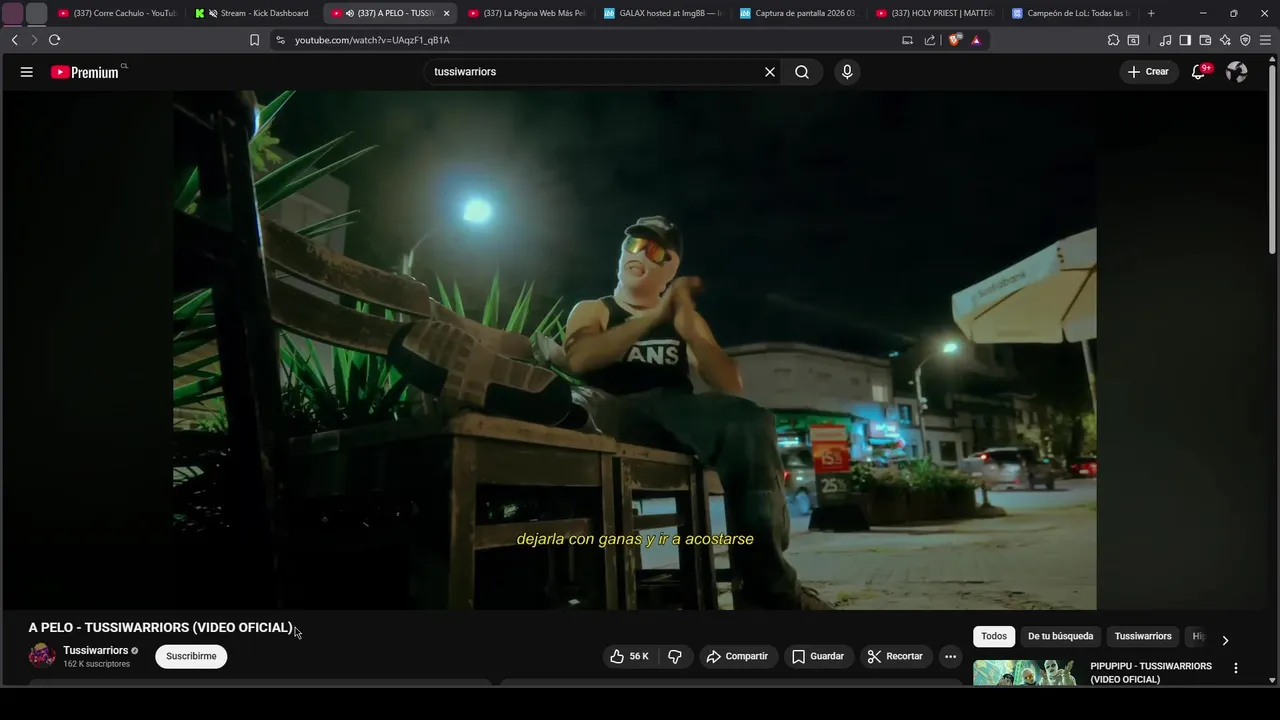Open PIPUPIPU - TUSSIWARRIORS video title
This screenshot has height=720, width=1280.
[1151, 673]
